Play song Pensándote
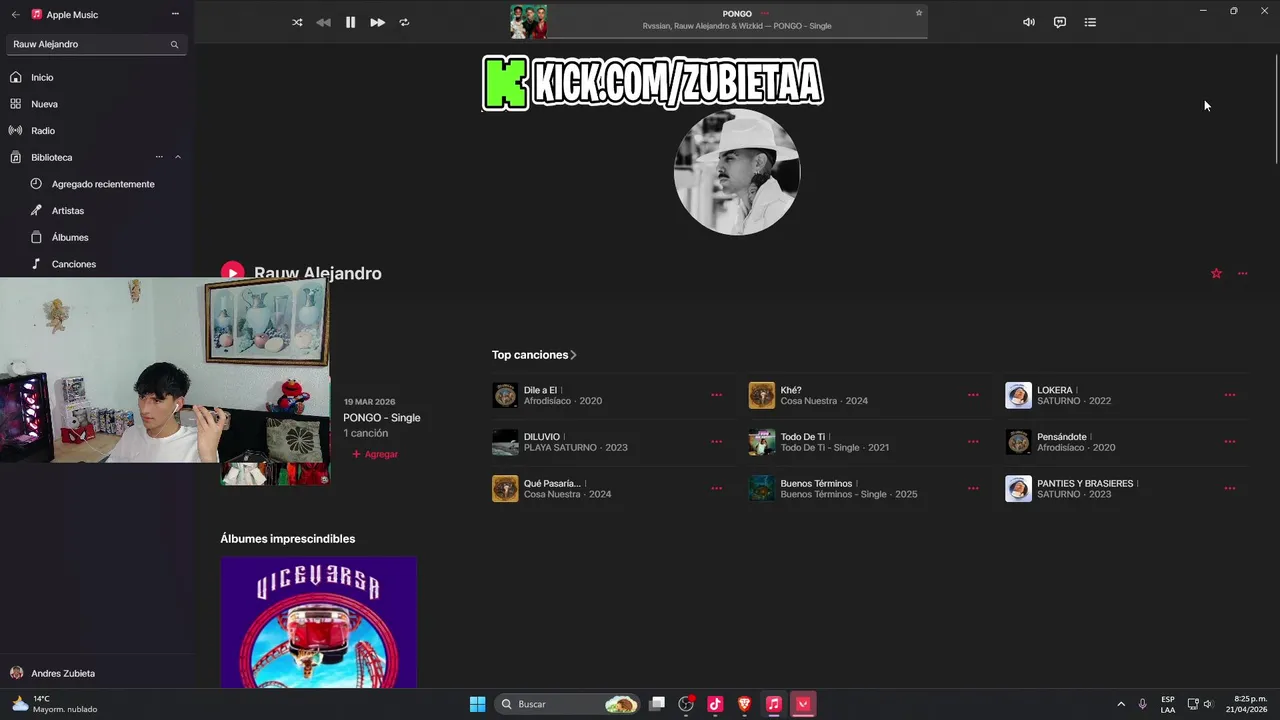 click(x=1018, y=442)
